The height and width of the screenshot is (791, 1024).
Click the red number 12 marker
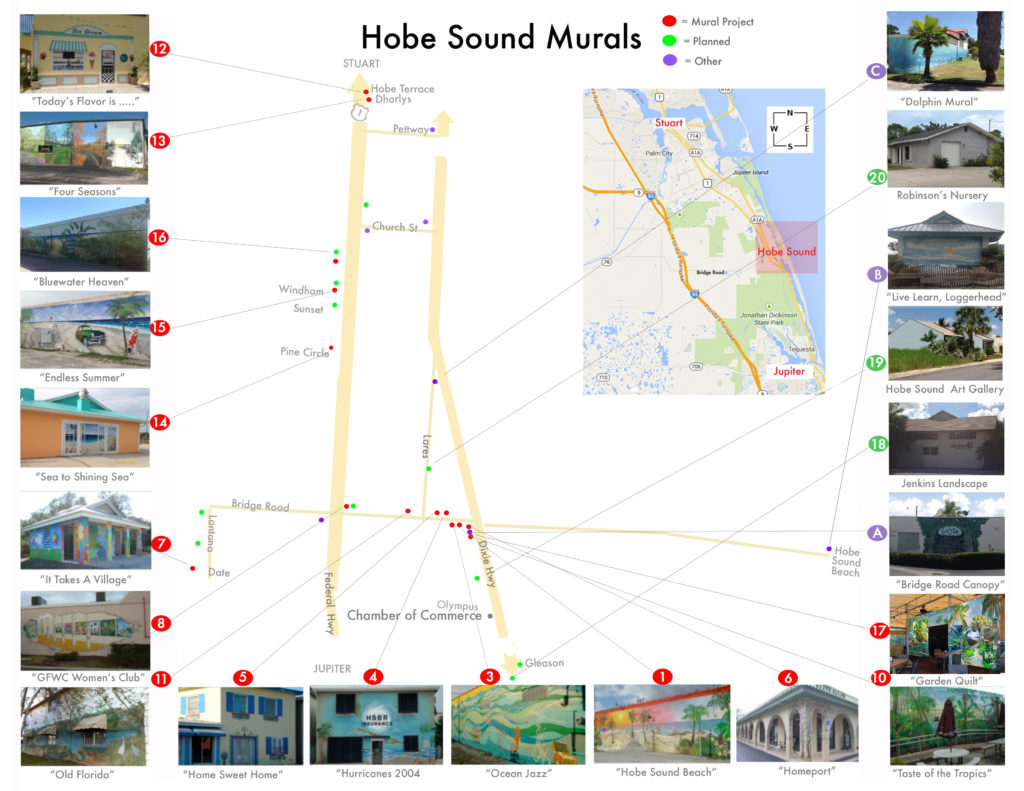(x=160, y=48)
